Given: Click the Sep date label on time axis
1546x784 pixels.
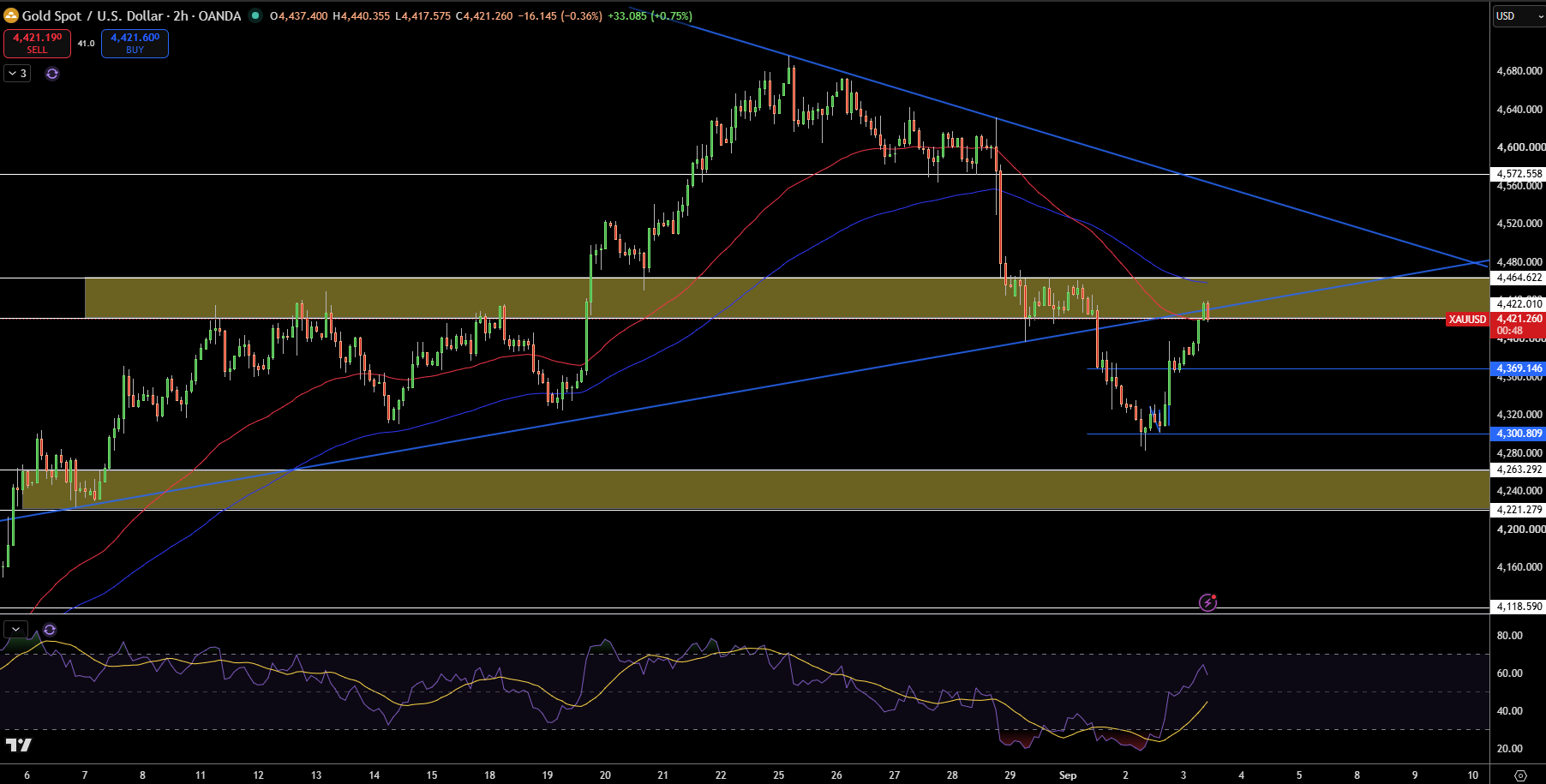Looking at the screenshot, I should click(1068, 775).
